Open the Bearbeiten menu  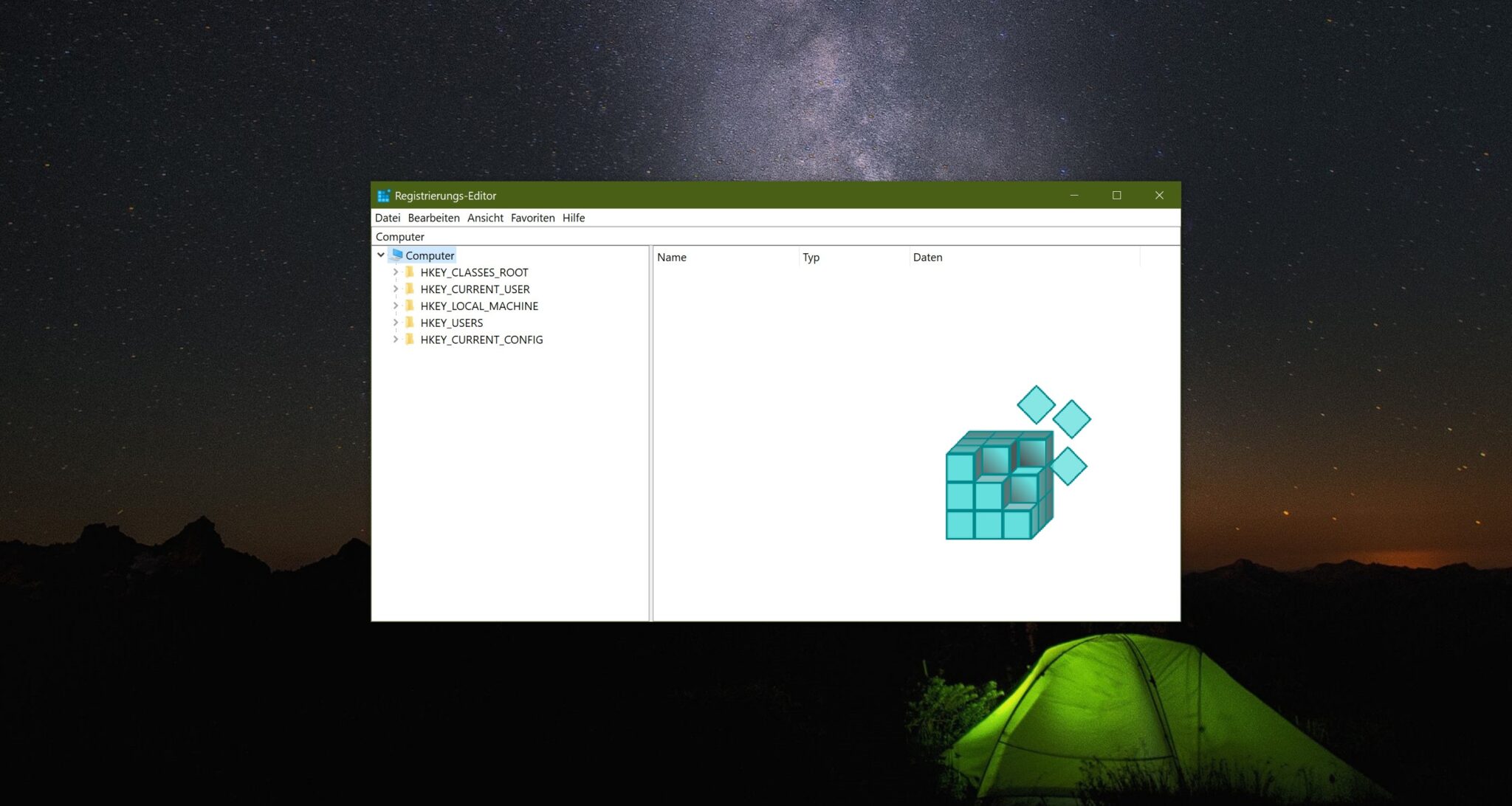pyautogui.click(x=433, y=218)
